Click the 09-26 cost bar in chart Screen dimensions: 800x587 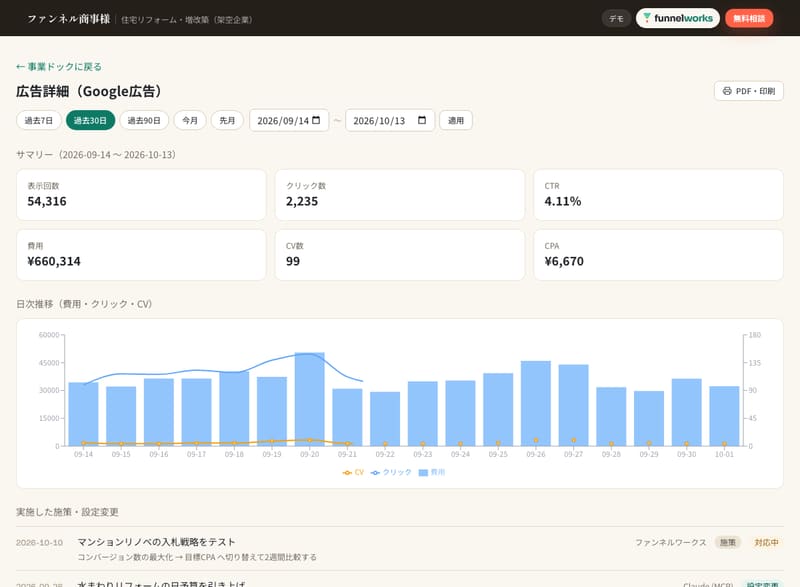point(536,403)
